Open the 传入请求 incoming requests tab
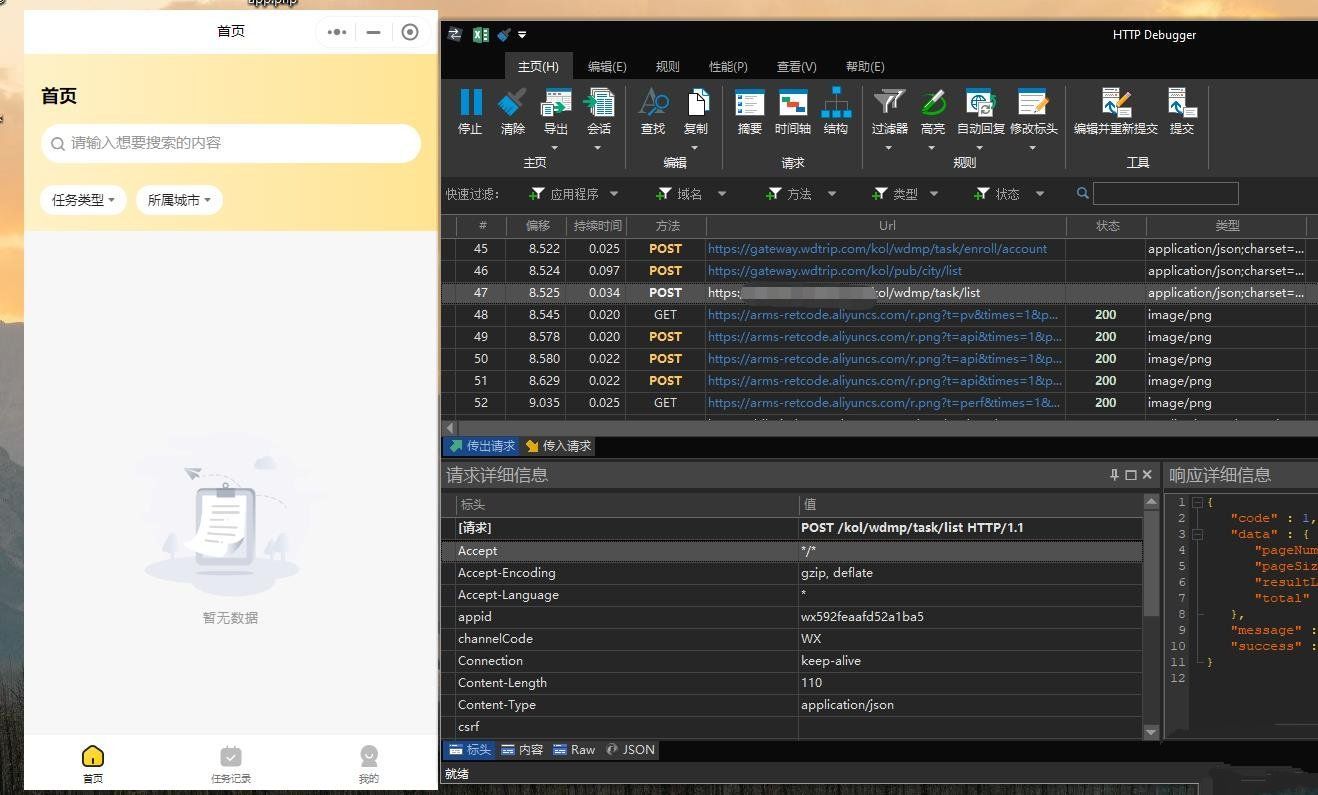 557,446
